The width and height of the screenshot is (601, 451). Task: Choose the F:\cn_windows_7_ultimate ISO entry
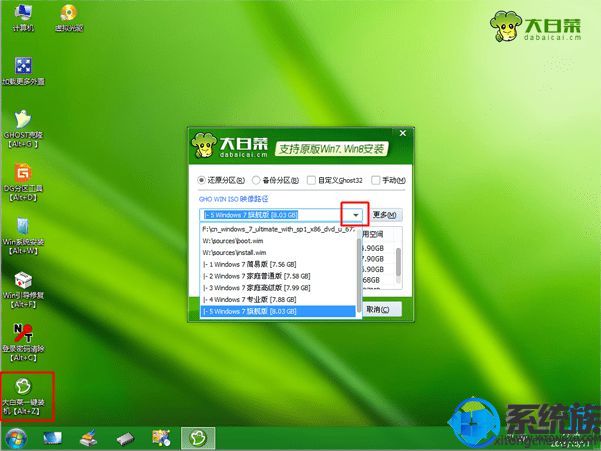279,229
